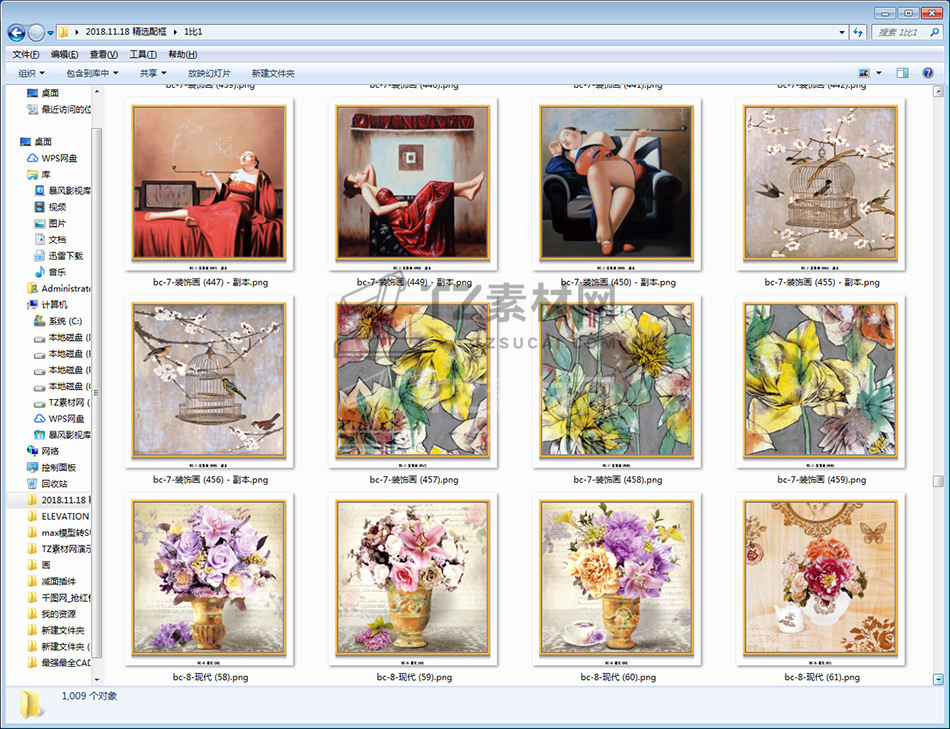
Task: Open the 工具(T) menu
Action: point(143,54)
